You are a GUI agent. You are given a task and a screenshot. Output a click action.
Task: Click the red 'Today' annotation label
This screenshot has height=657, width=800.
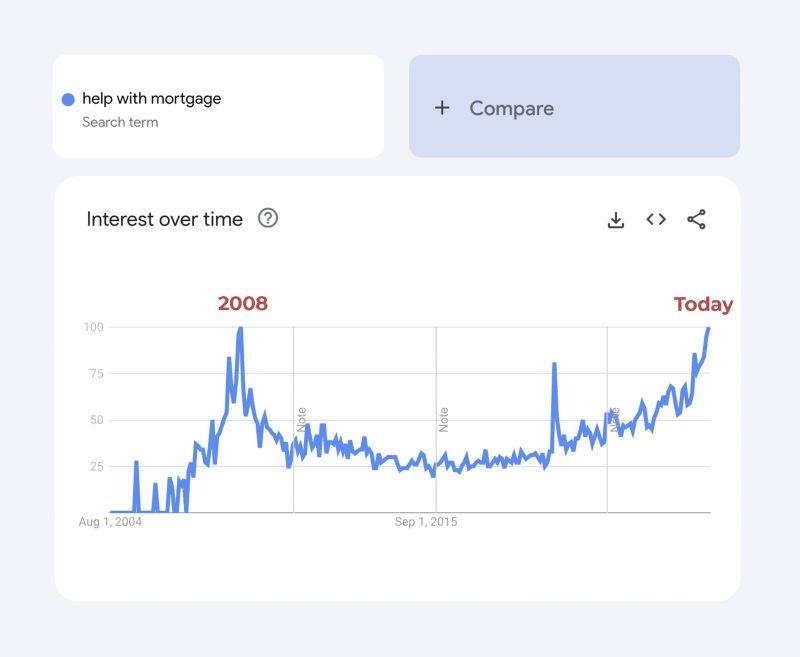(x=704, y=304)
